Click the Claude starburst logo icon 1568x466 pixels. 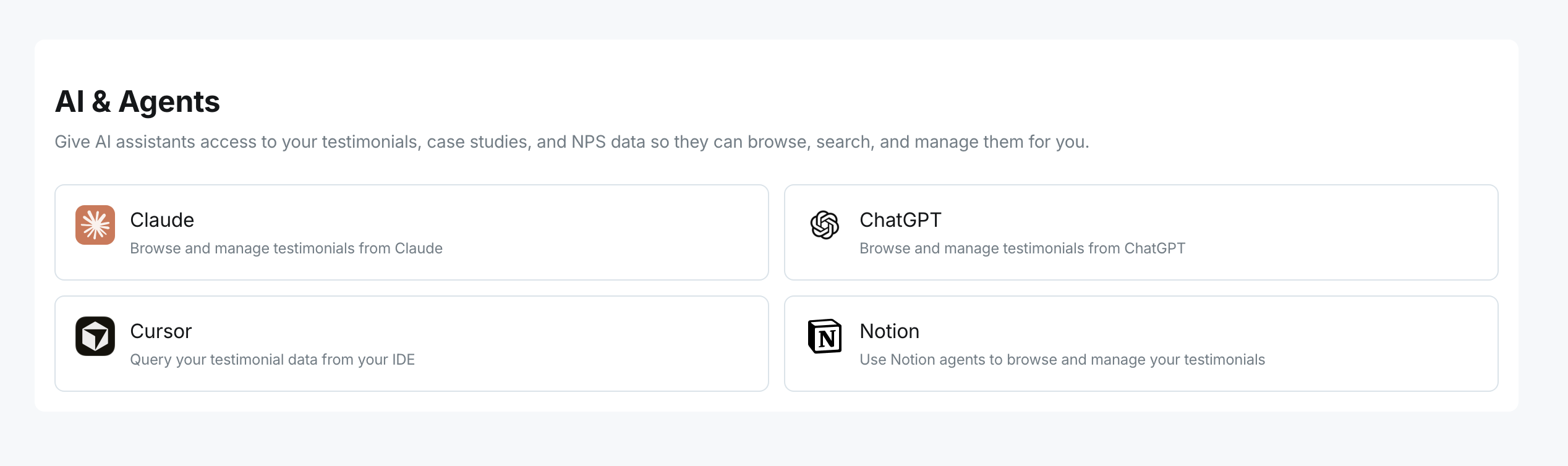coord(95,225)
